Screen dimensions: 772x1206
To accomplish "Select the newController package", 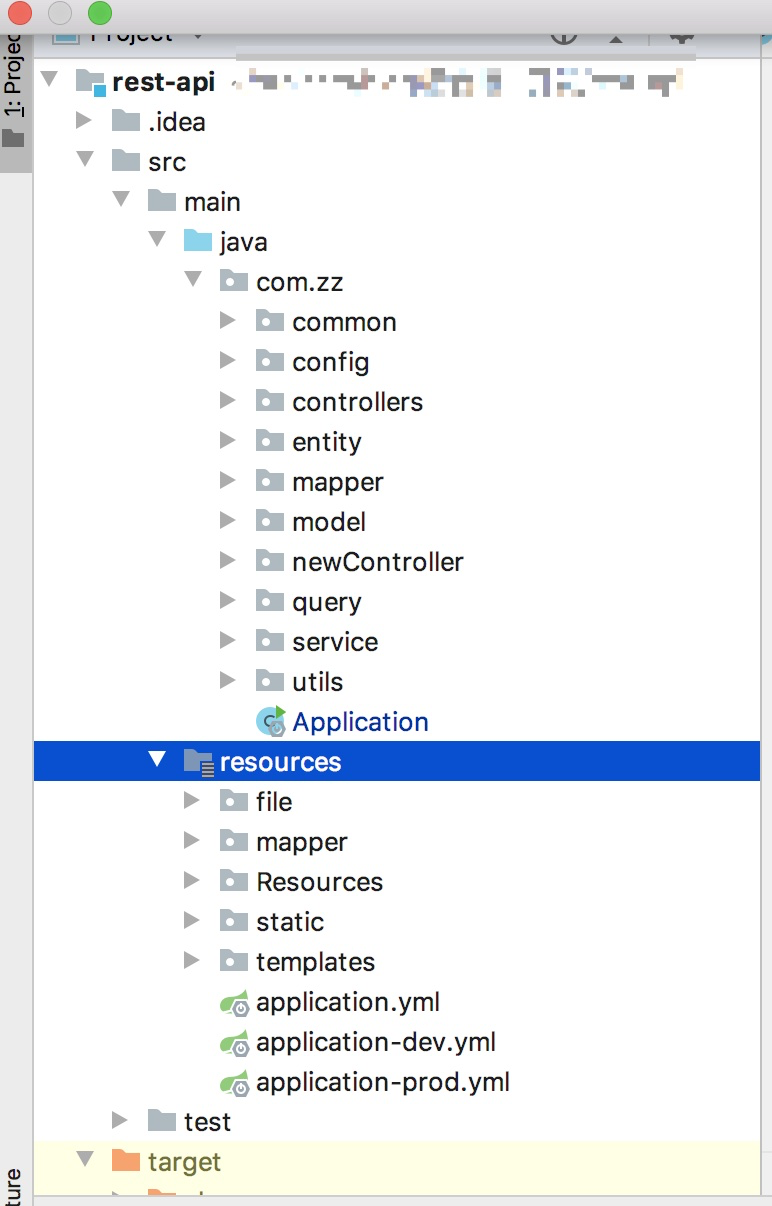I will coord(377,562).
